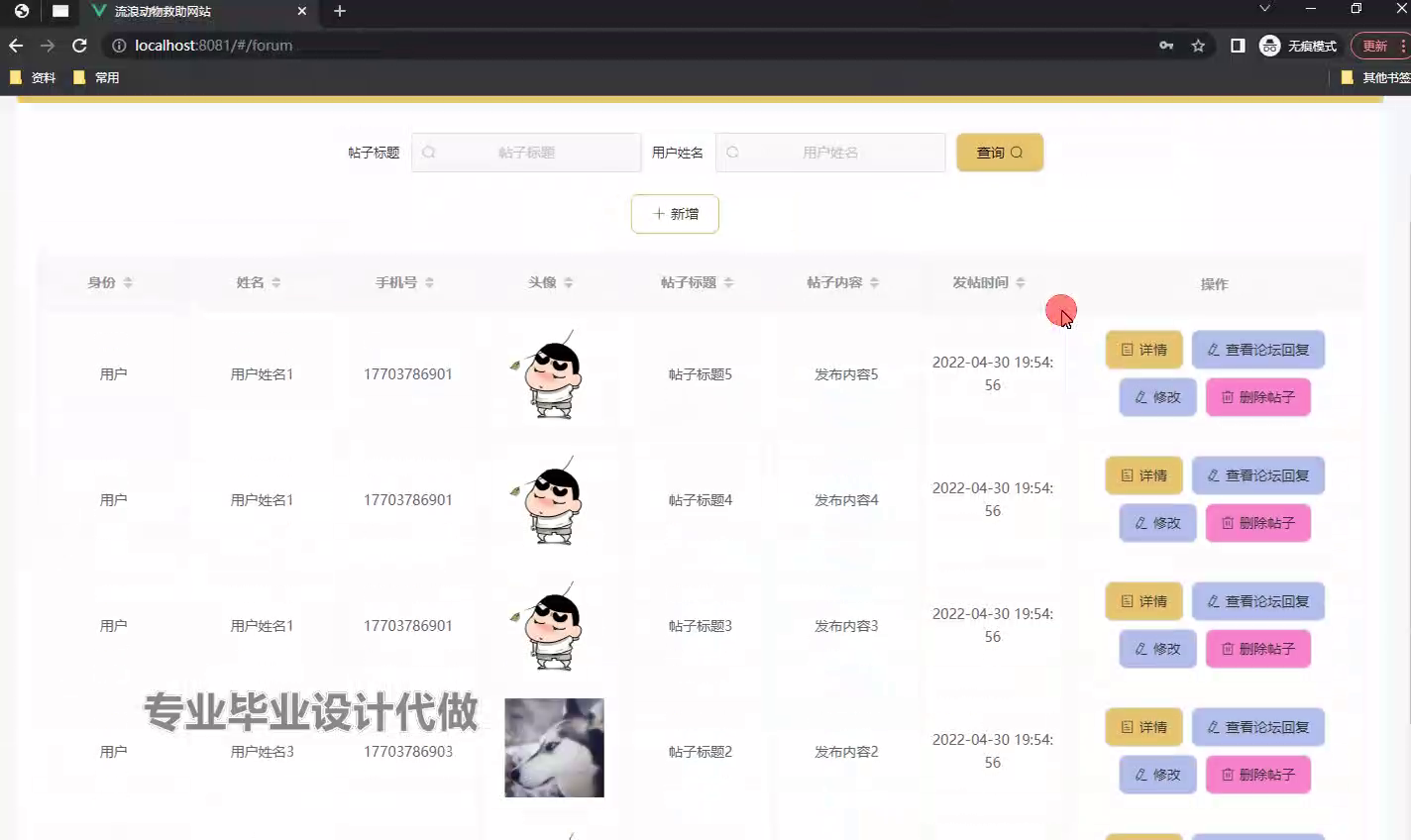This screenshot has height=840, width=1411.
Task: Open 详情 for 帖子标题3 row
Action: [x=1143, y=601]
